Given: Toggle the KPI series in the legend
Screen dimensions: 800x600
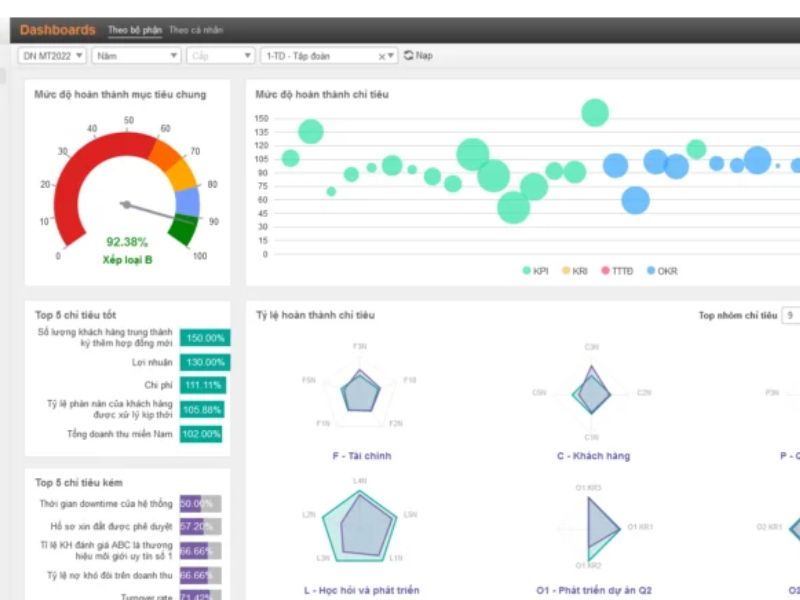Looking at the screenshot, I should point(535,271).
